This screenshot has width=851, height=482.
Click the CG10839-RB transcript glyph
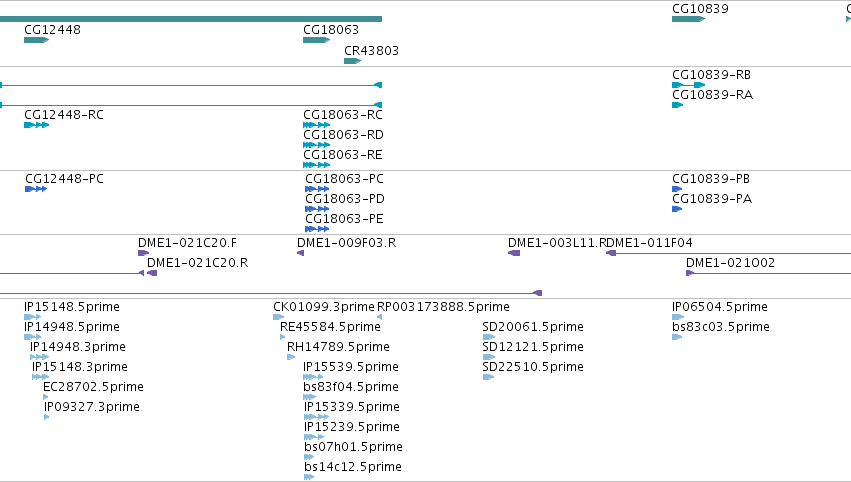[x=688, y=85]
